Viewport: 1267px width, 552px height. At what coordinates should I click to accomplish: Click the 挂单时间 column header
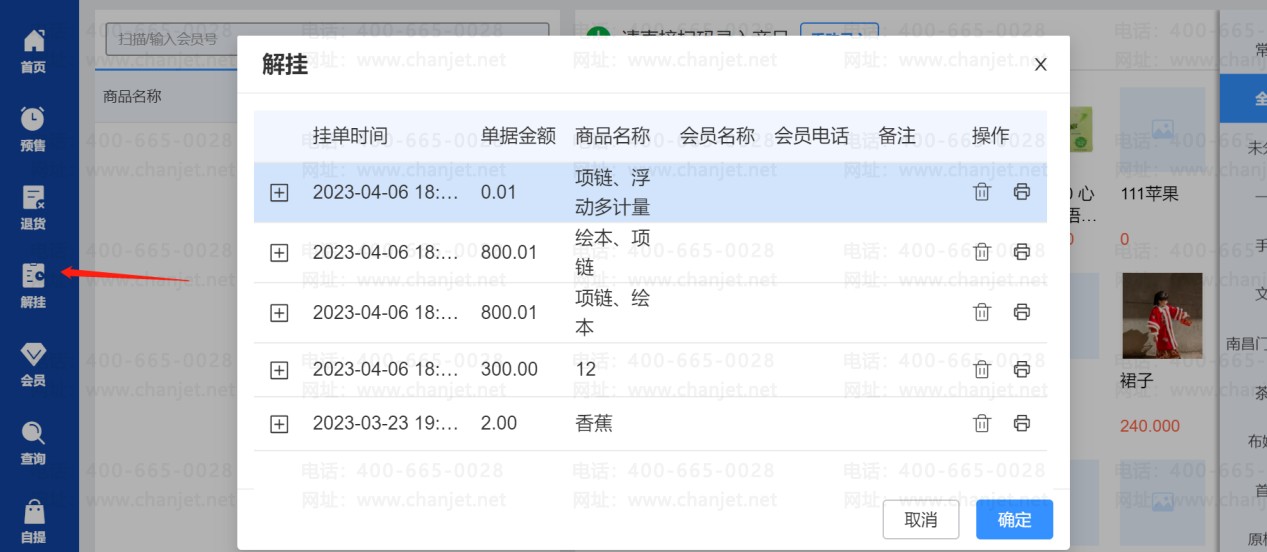(x=350, y=136)
